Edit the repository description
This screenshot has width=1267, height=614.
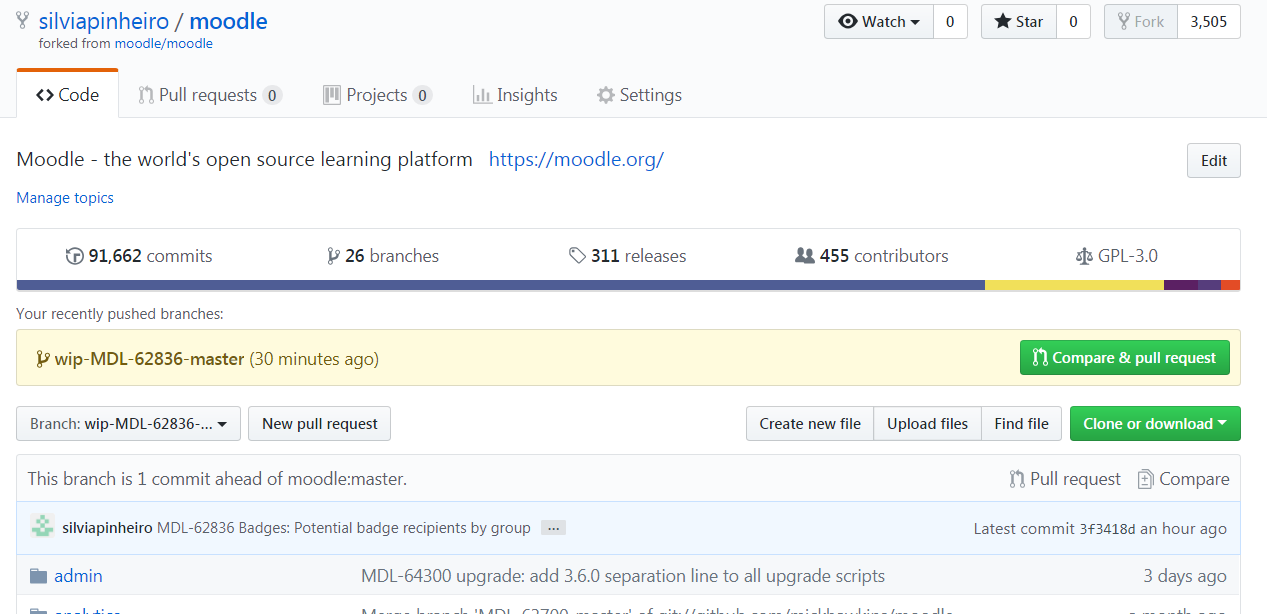(1214, 161)
